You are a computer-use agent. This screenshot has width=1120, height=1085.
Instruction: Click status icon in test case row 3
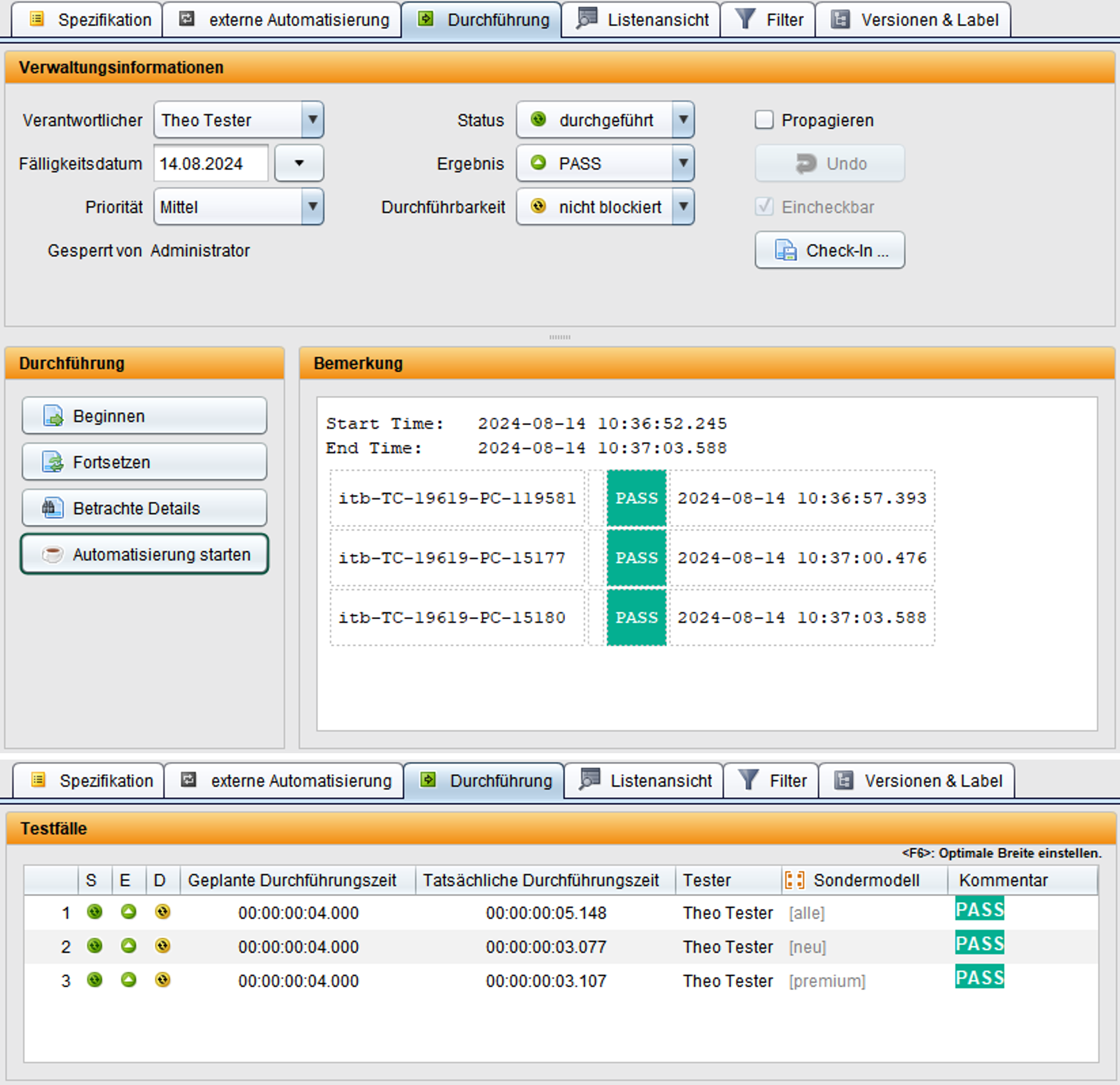(95, 981)
